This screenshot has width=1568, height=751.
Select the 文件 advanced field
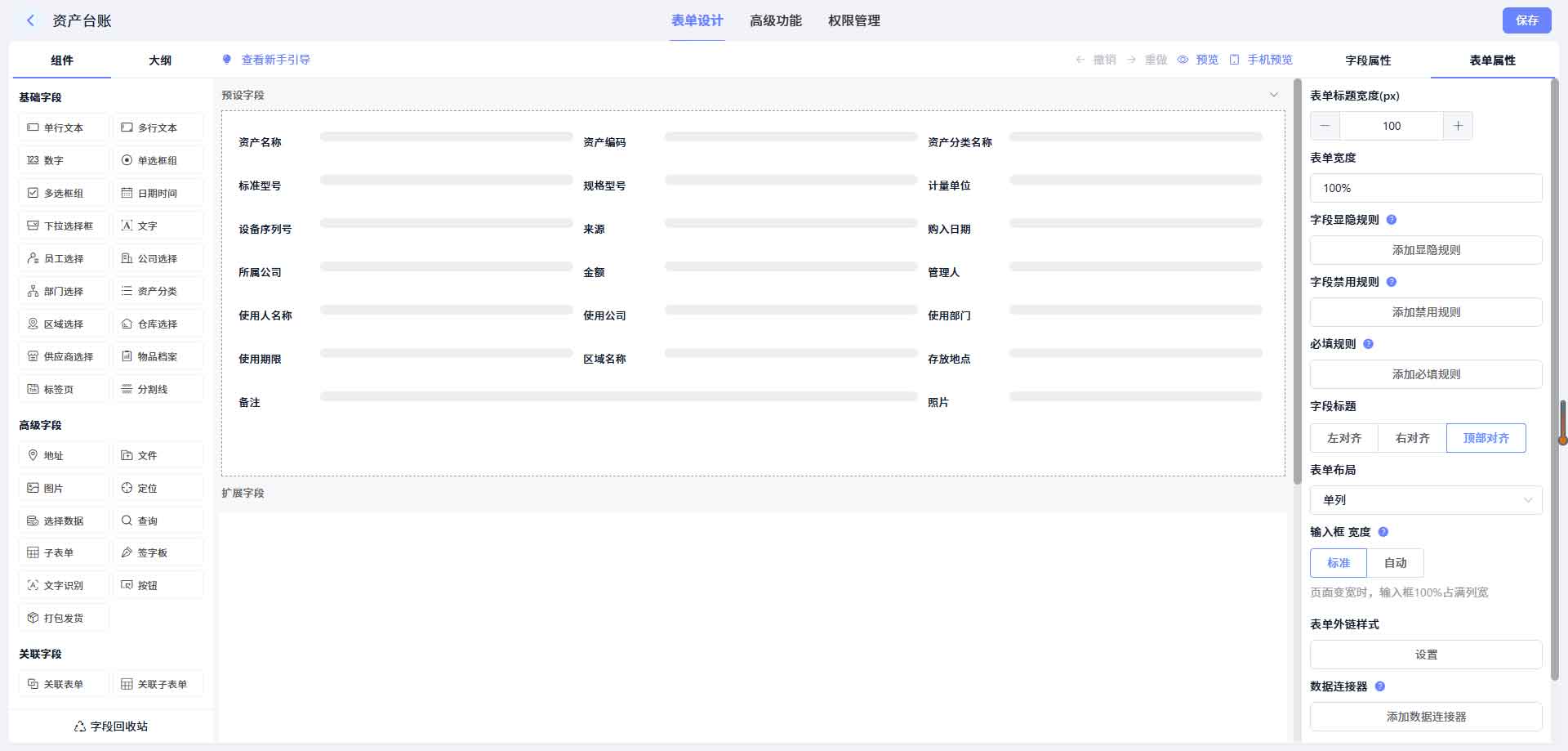tap(158, 455)
